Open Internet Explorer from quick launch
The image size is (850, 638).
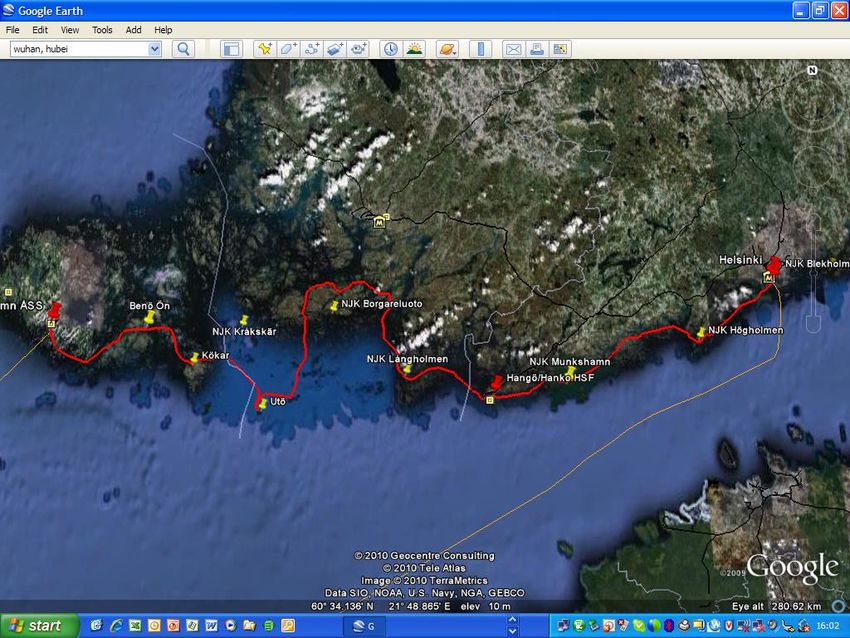tap(116, 626)
